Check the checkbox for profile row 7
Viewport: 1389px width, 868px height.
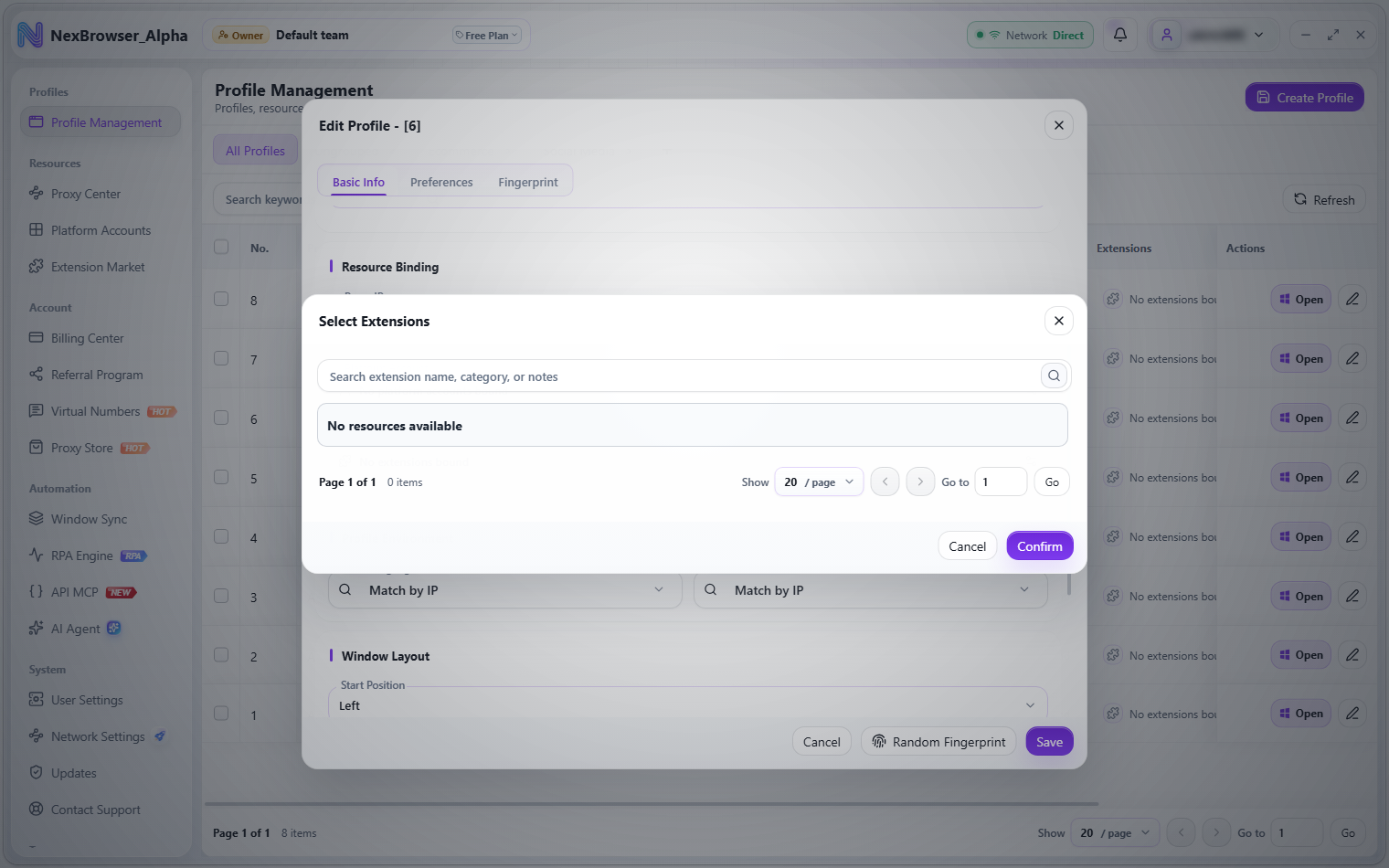[x=221, y=358]
